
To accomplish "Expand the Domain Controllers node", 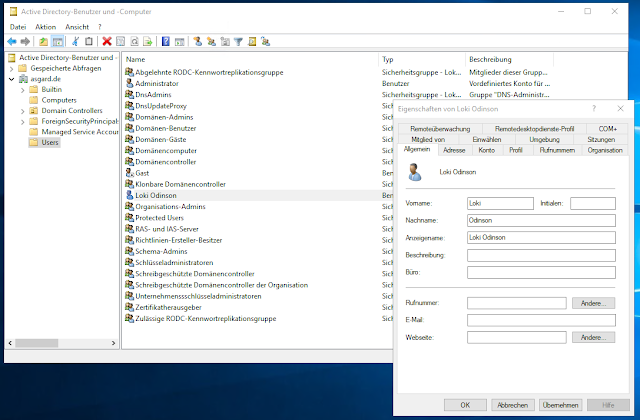I will click(23, 109).
